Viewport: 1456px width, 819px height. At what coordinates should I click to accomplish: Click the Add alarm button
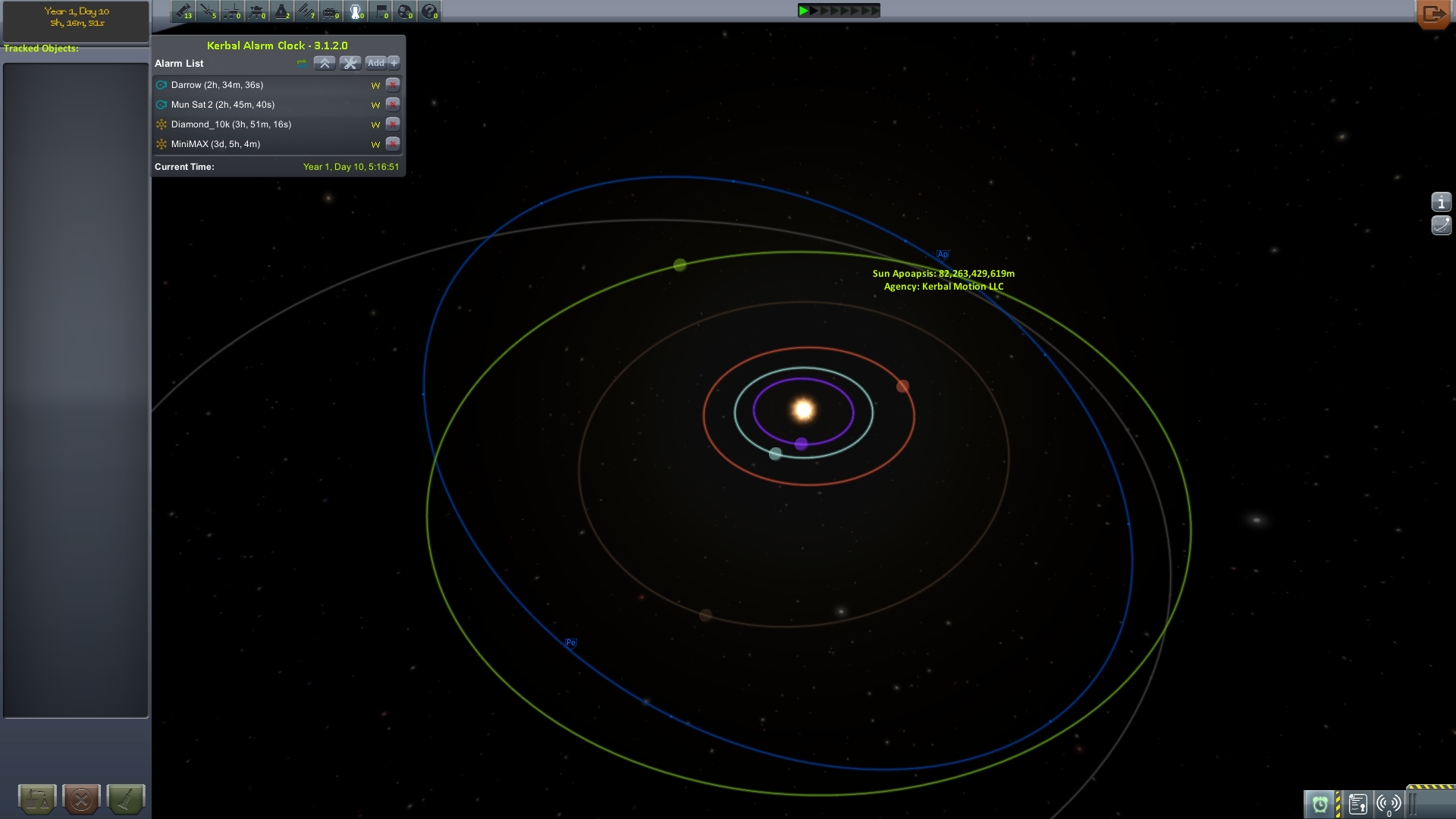[x=376, y=63]
